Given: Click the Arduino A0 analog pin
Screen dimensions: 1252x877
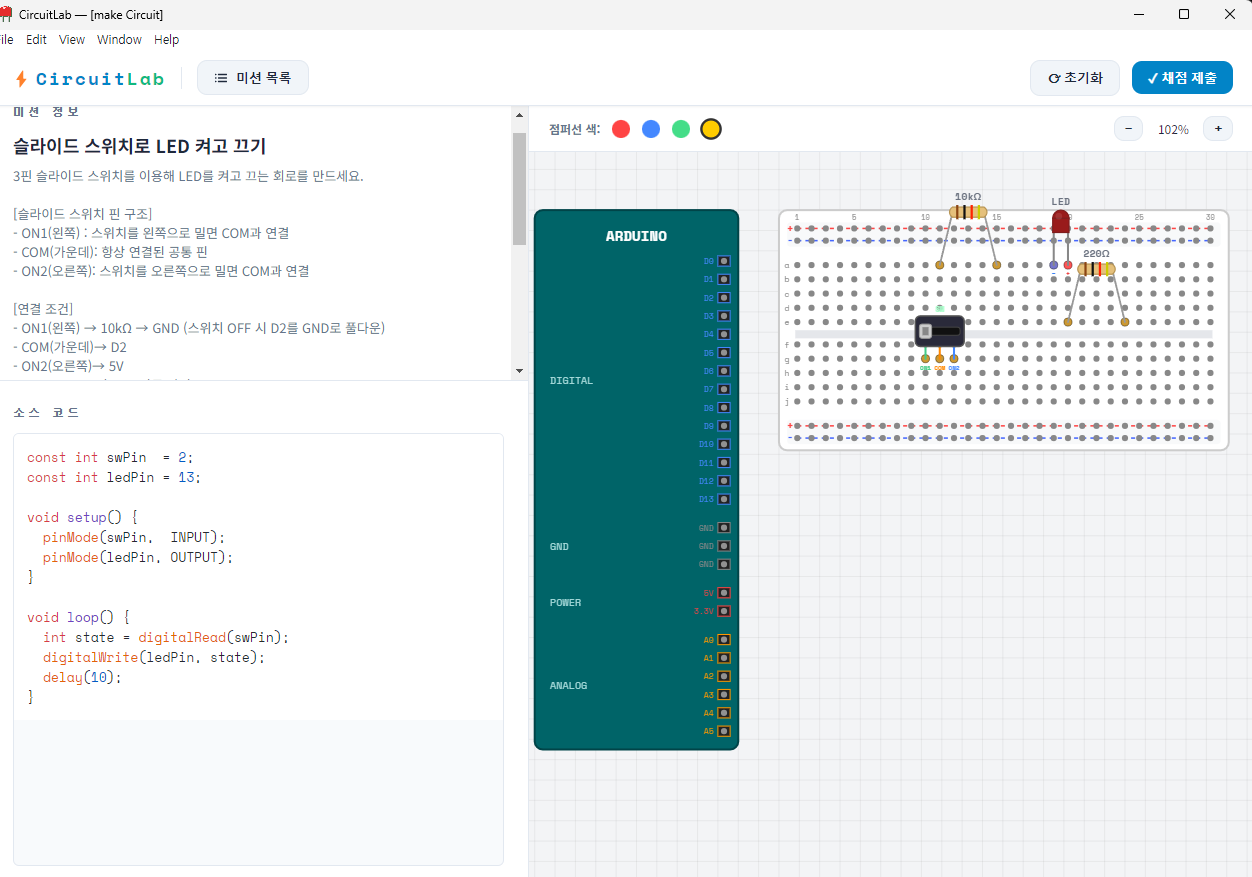Looking at the screenshot, I should click(724, 640).
